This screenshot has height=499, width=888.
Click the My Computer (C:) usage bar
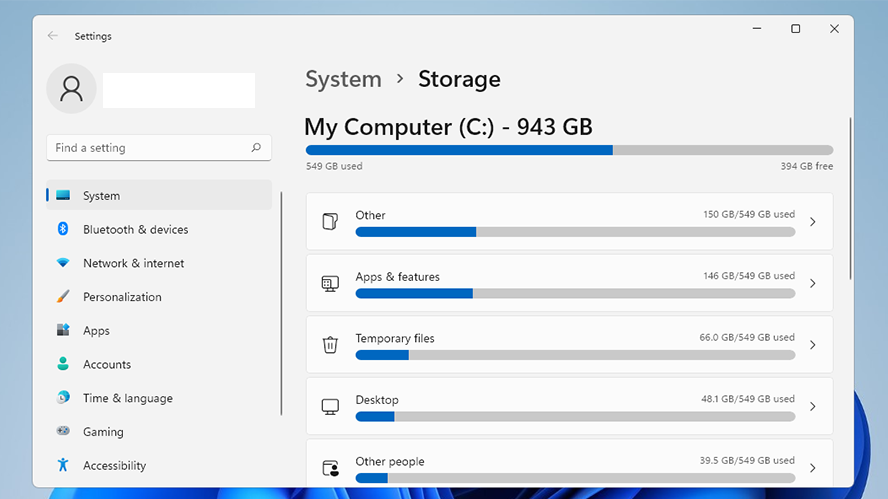[569, 150]
